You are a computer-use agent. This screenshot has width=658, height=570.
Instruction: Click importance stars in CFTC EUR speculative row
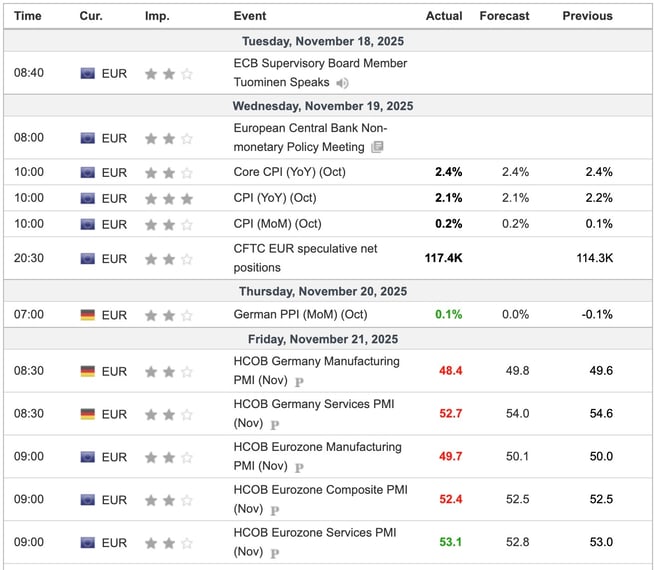168,259
